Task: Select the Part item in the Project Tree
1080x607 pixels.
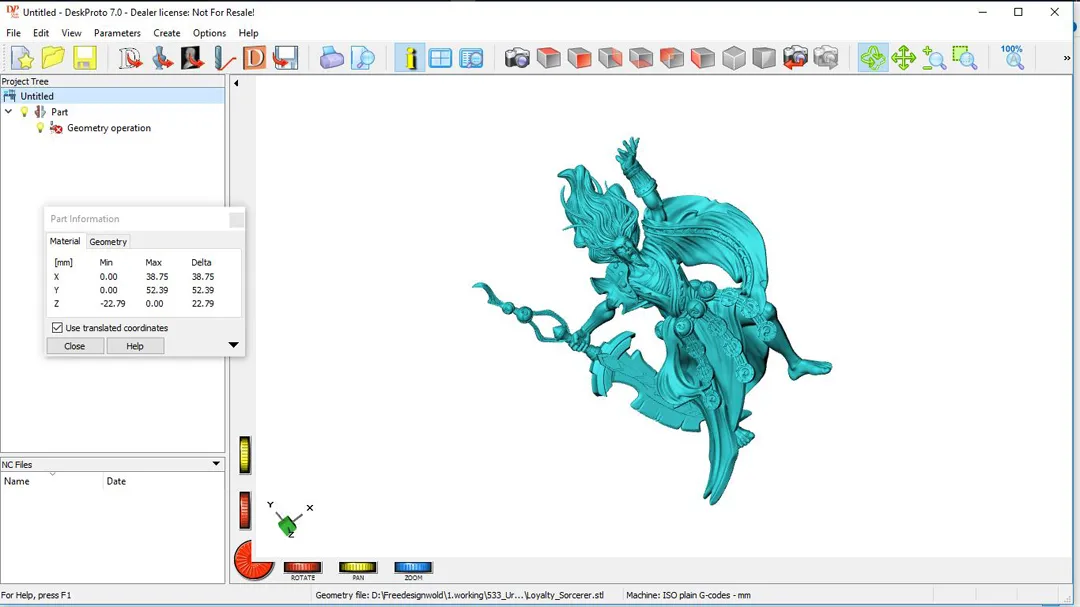Action: click(x=59, y=112)
